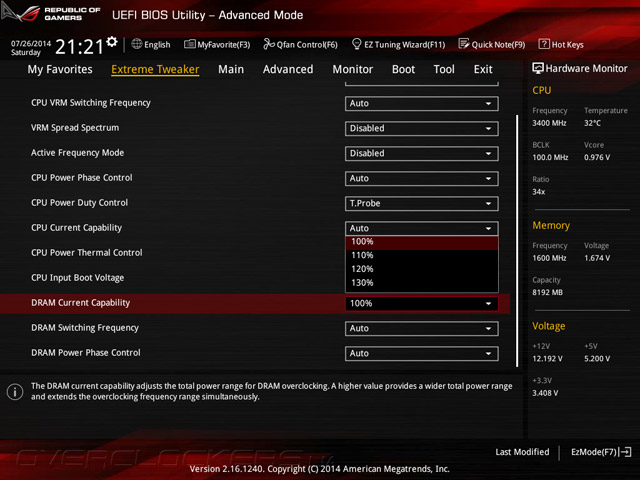Image resolution: width=640 pixels, height=480 pixels.
Task: Switch to Extreme Tweaker tab
Action: [155, 69]
